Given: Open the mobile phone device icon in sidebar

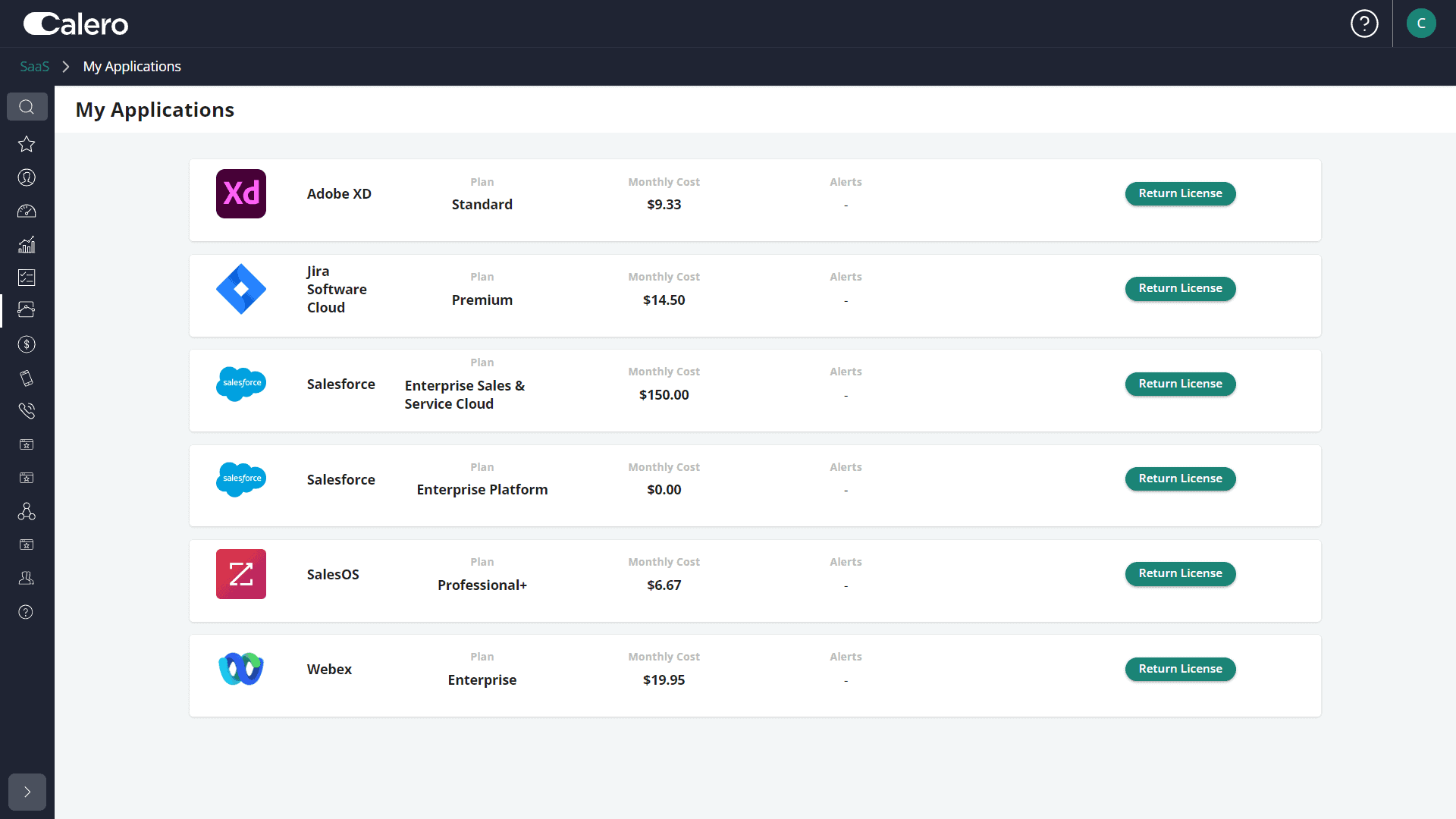Looking at the screenshot, I should click(27, 378).
